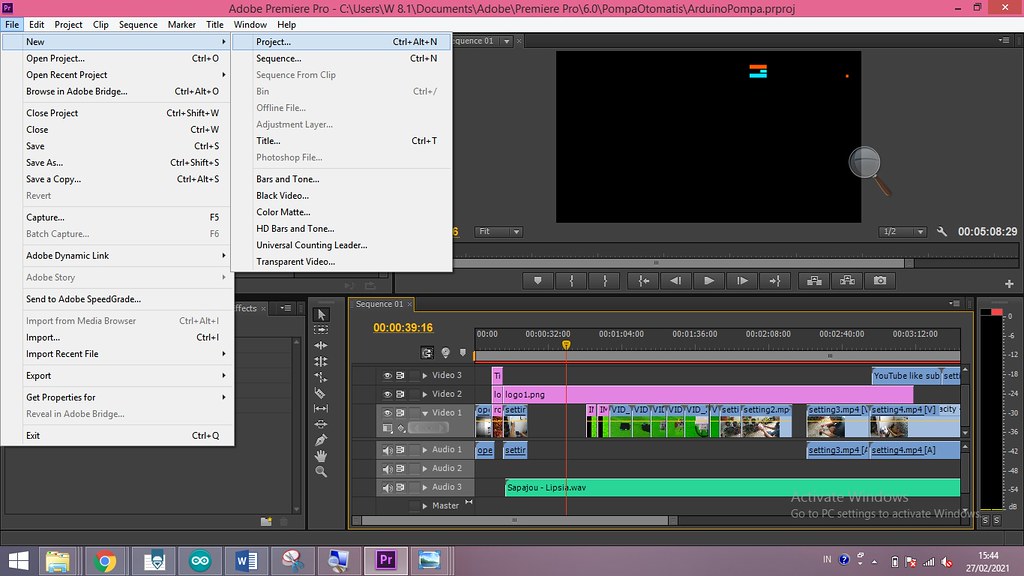This screenshot has width=1024, height=576.
Task: Click Go to Out point button
Action: (x=775, y=281)
